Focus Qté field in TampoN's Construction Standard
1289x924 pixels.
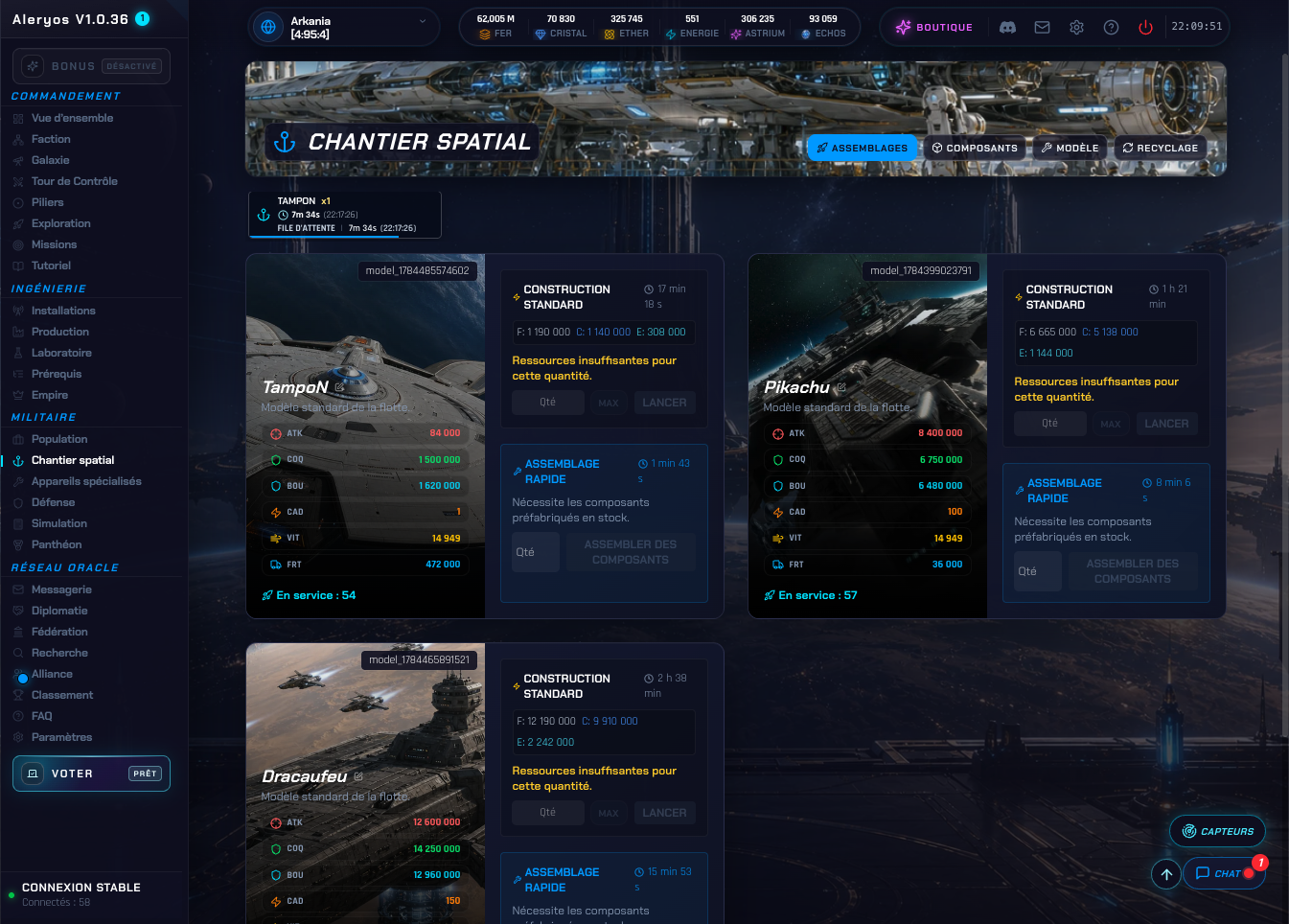[547, 403]
